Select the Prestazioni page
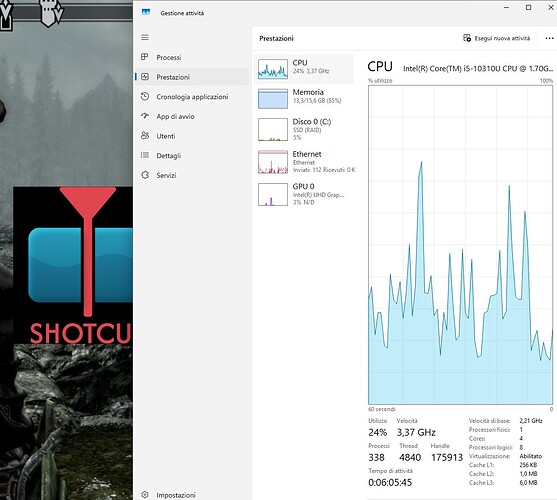557x500 pixels. (x=192, y=77)
